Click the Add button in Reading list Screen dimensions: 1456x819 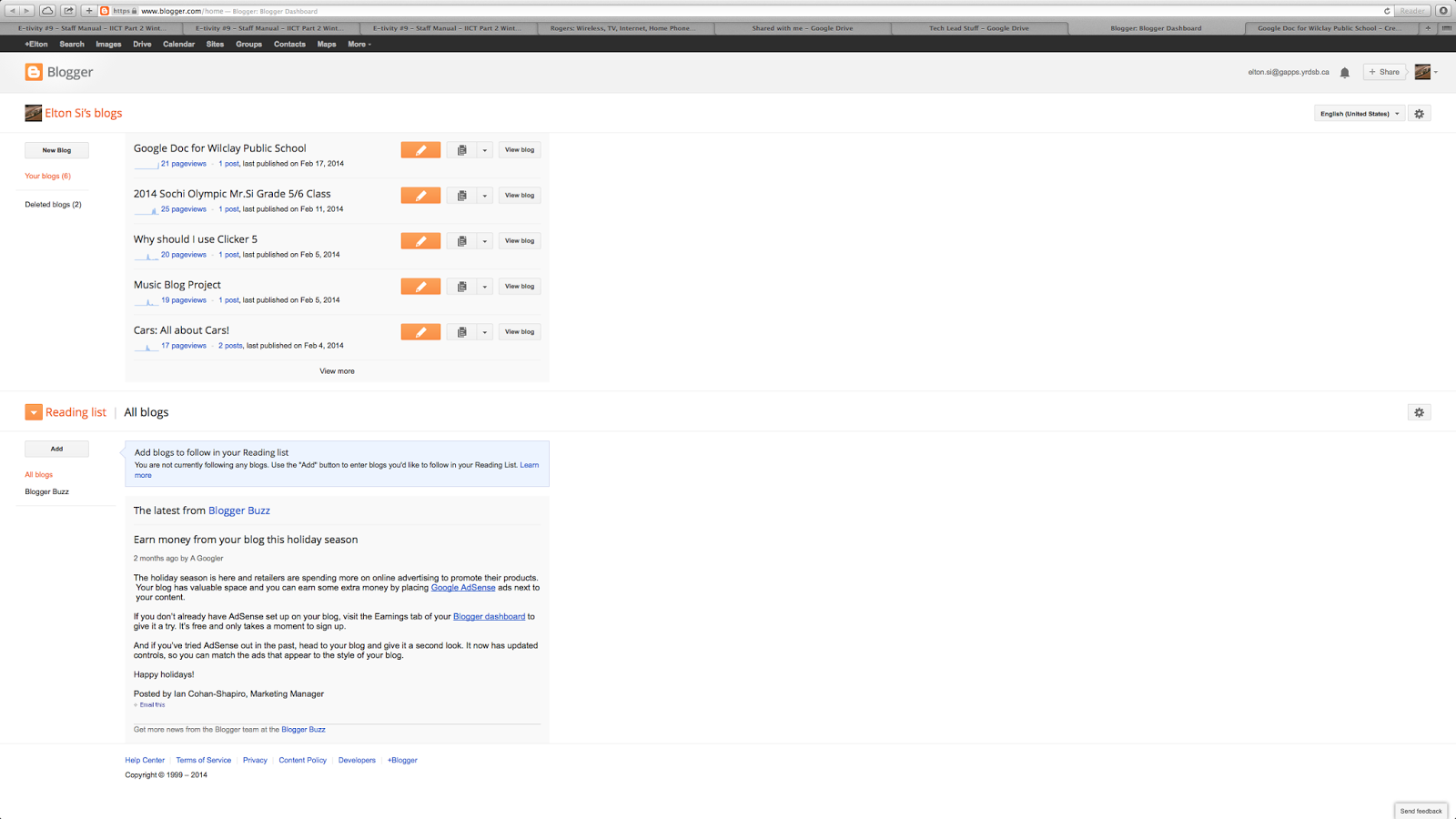point(56,449)
